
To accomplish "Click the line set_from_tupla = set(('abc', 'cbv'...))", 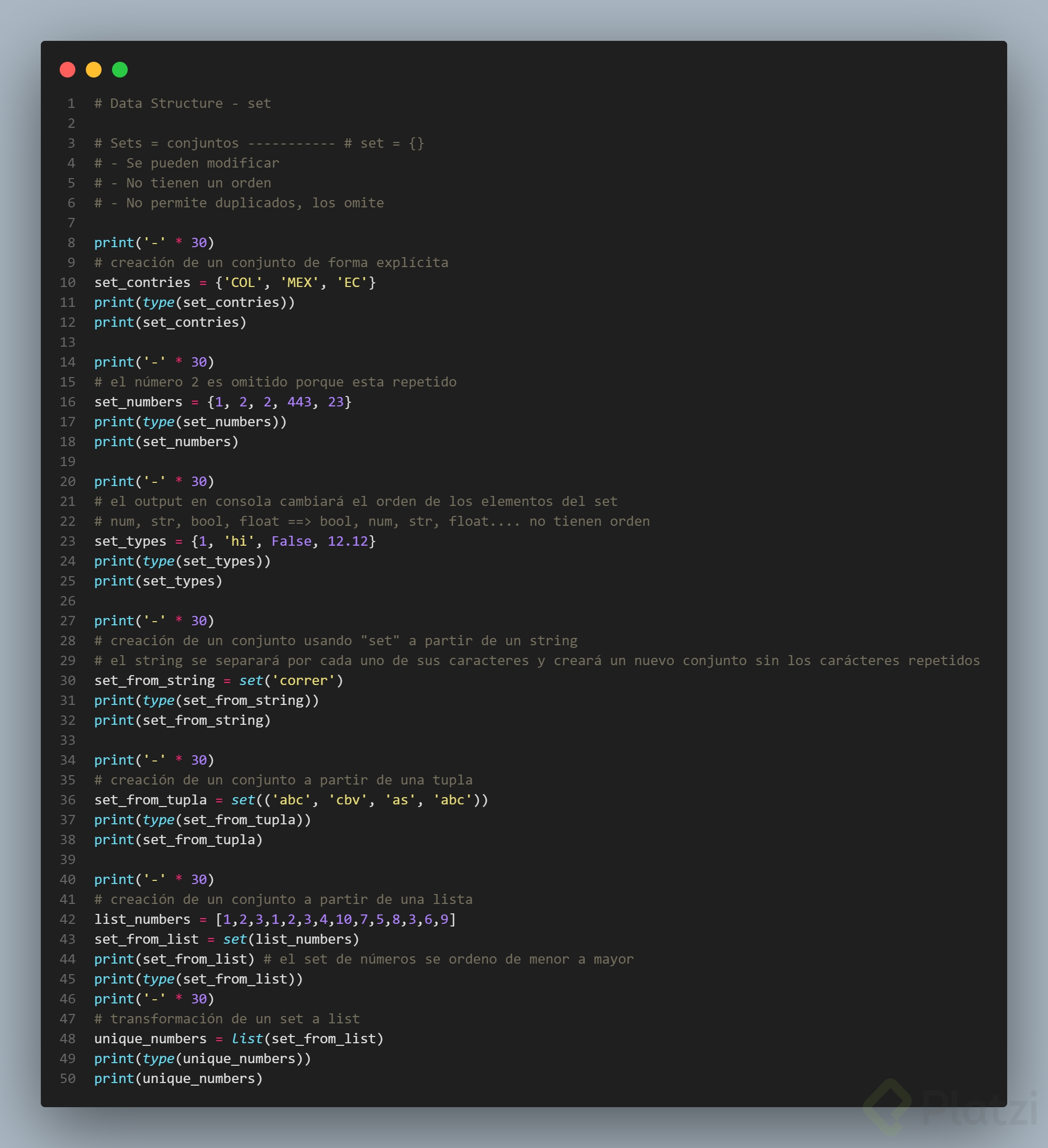I will coord(292,800).
